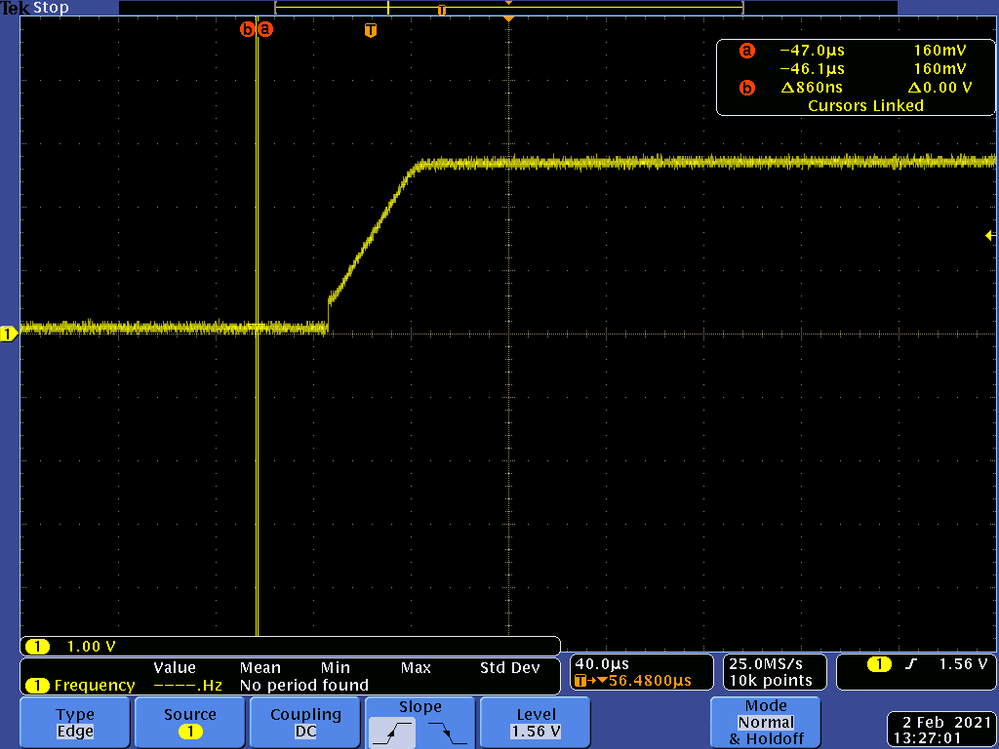The width and height of the screenshot is (999, 749).
Task: Select the falling-edge slope icon
Action: tap(449, 733)
